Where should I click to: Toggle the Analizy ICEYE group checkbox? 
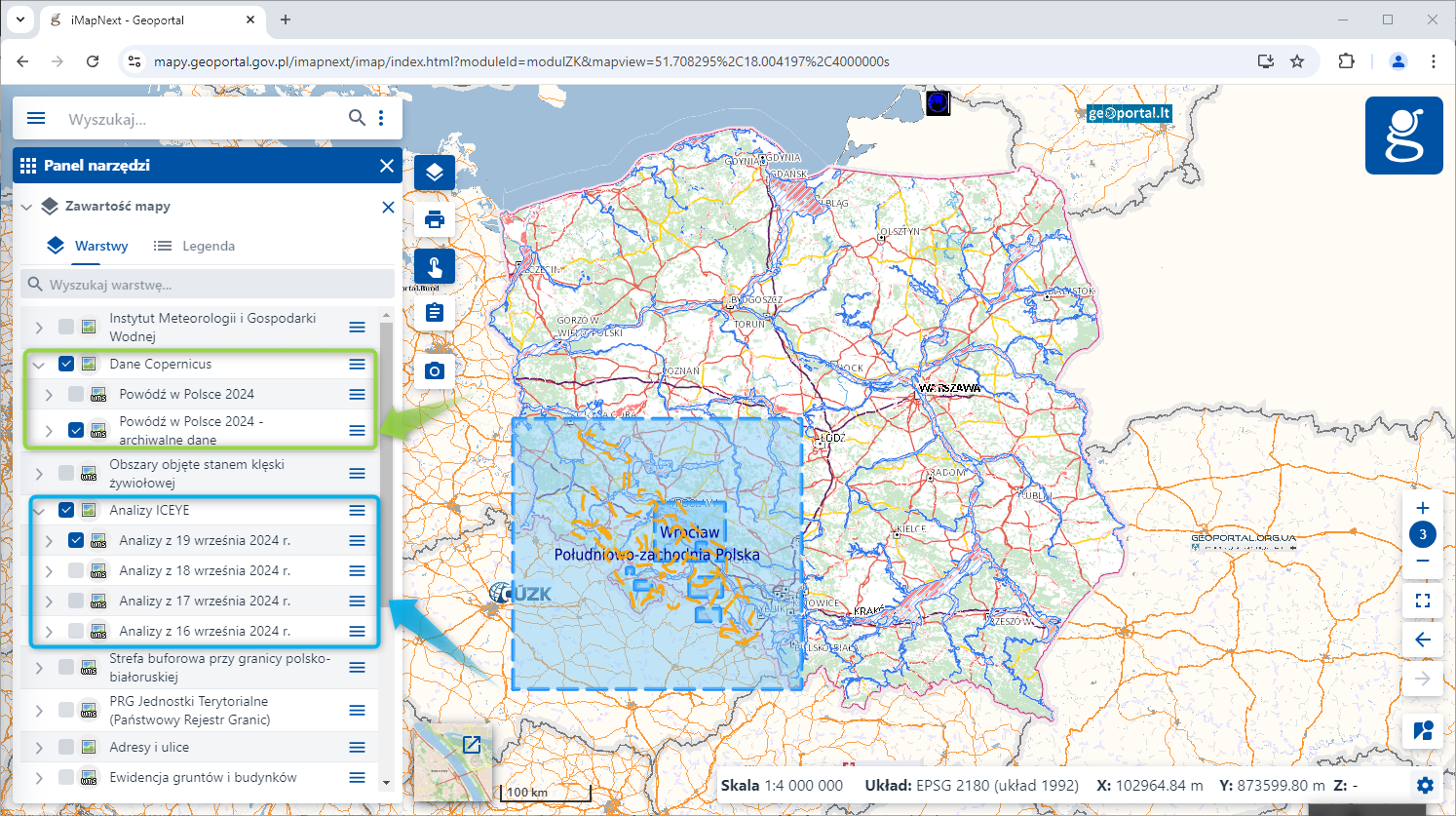66,510
